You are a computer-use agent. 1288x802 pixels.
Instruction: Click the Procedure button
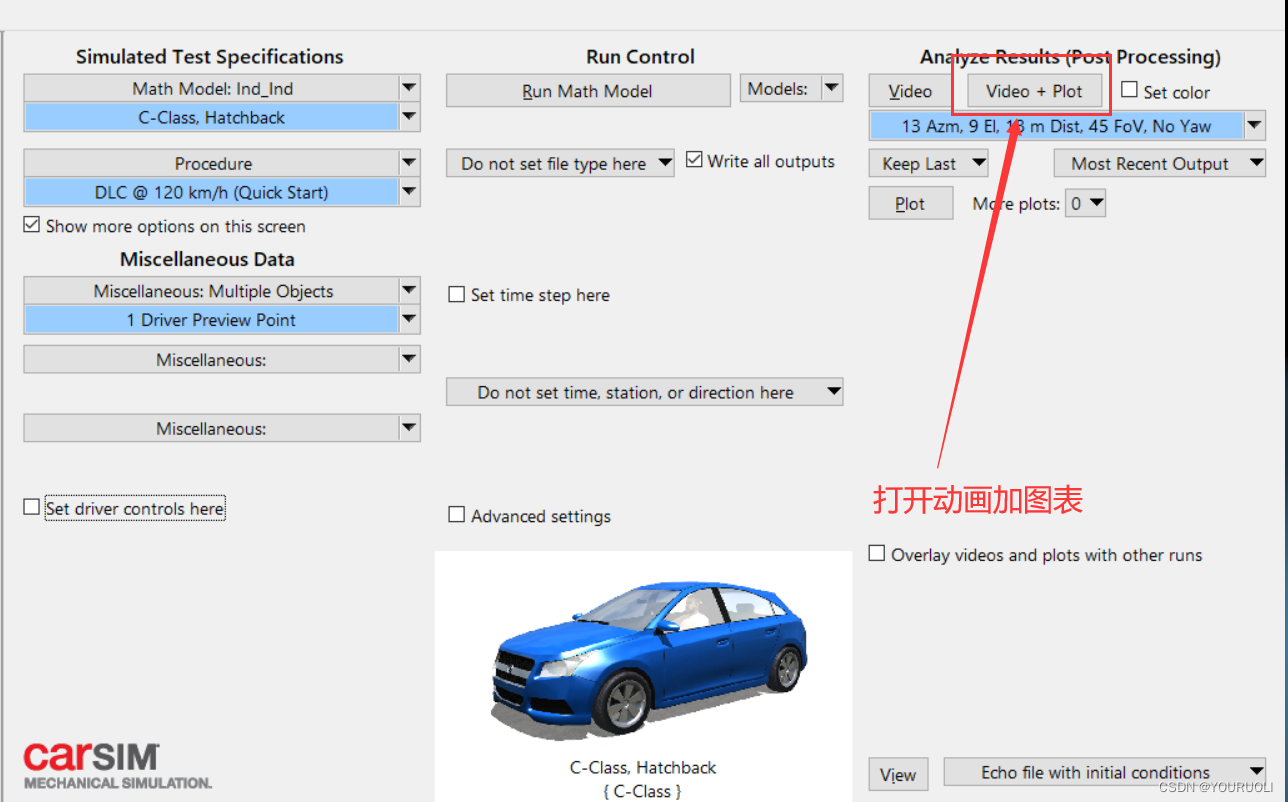point(211,163)
